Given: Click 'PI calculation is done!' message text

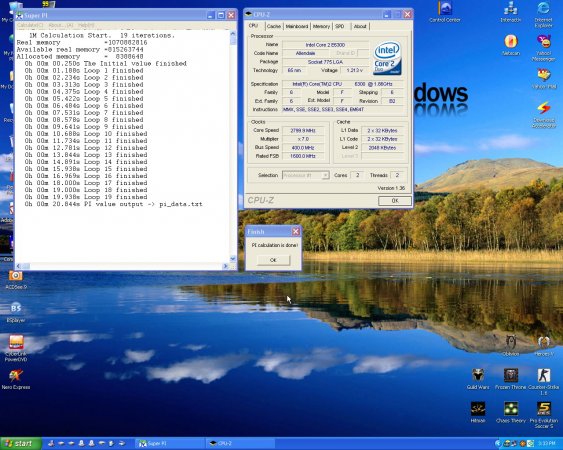Looking at the screenshot, I should 275,245.
